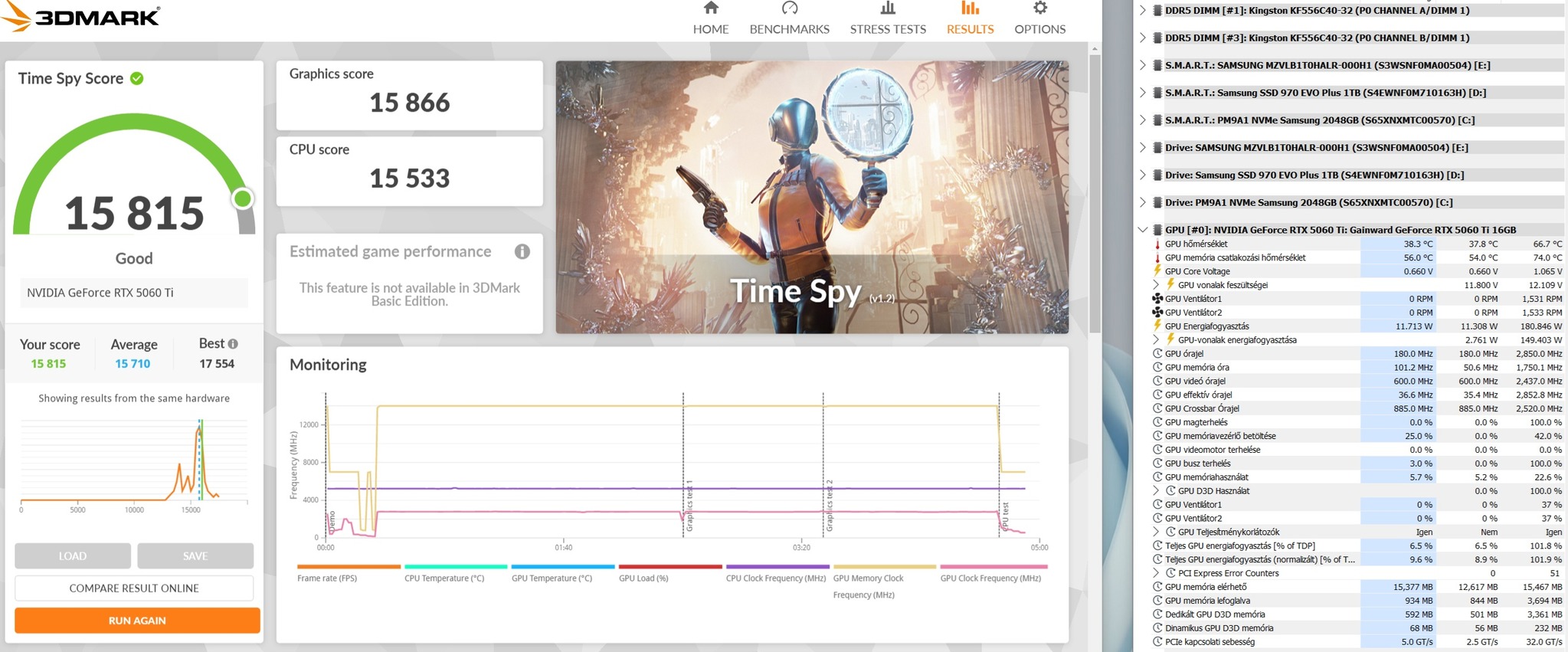Select the Dedikált GPU D3D memória row
1568x652 pixels.
tap(1357, 614)
